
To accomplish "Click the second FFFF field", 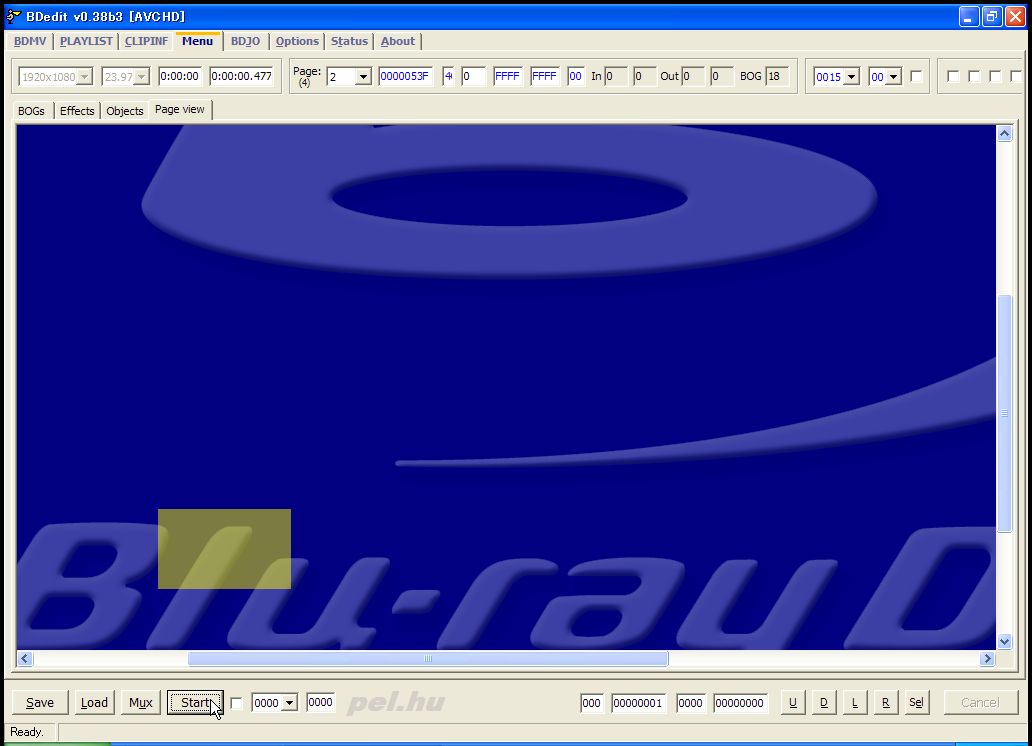I will [x=544, y=76].
